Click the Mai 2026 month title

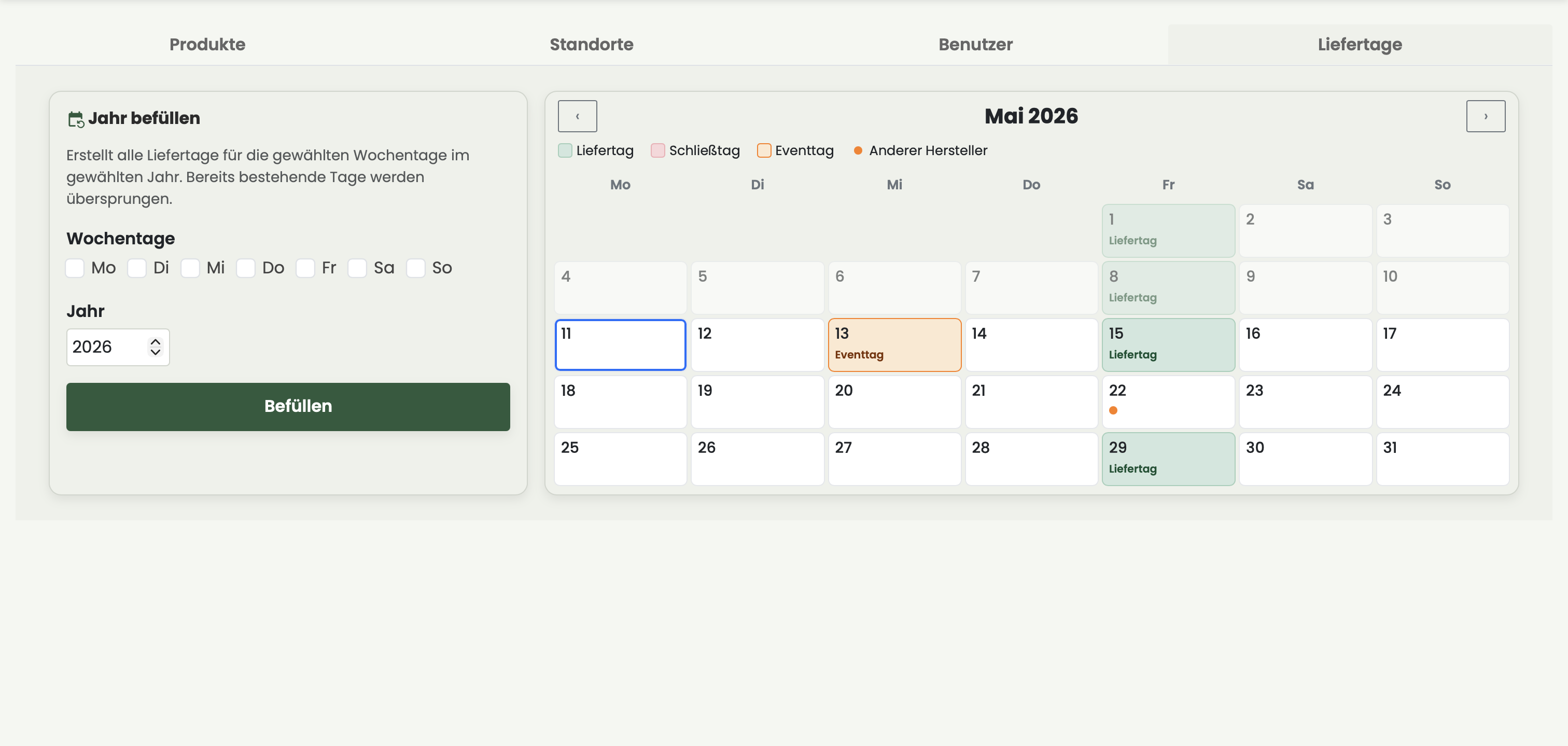point(1031,116)
